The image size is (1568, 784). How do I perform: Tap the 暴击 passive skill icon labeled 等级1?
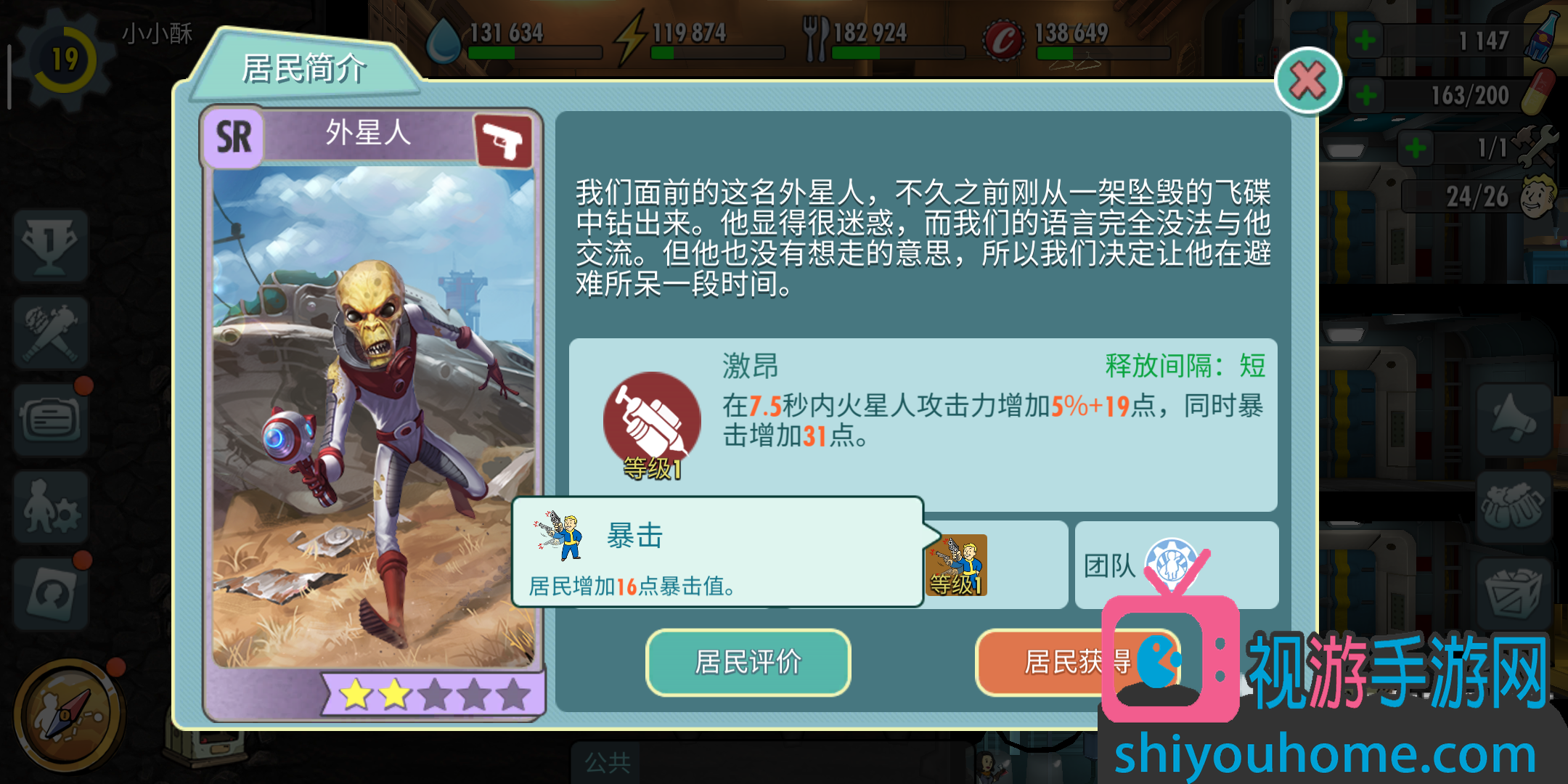(x=956, y=565)
